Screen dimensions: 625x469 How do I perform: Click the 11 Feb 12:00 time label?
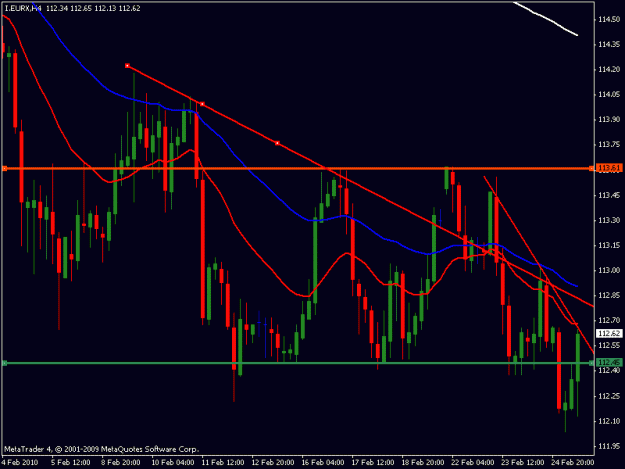coord(223,462)
